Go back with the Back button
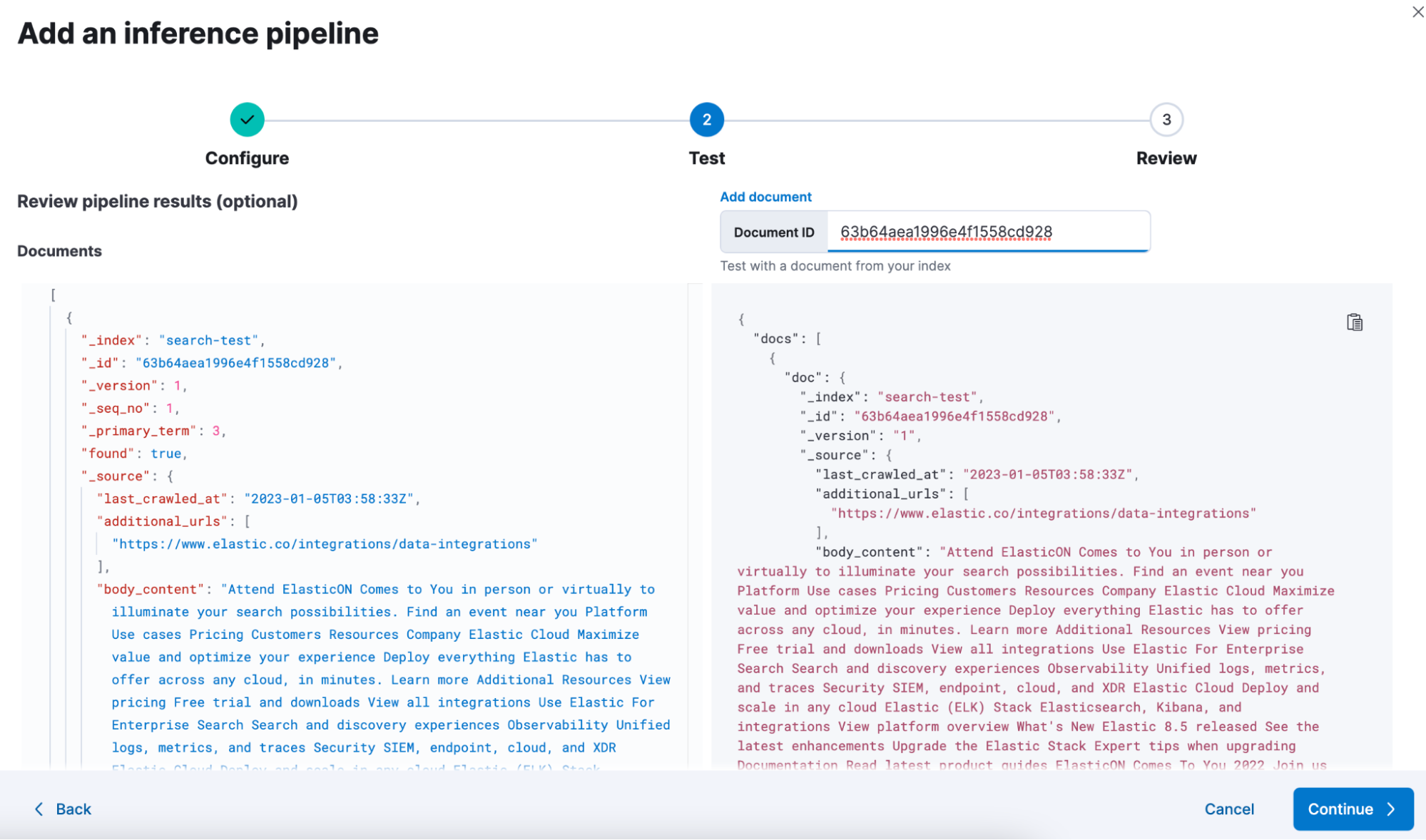The image size is (1426, 840). tap(63, 809)
